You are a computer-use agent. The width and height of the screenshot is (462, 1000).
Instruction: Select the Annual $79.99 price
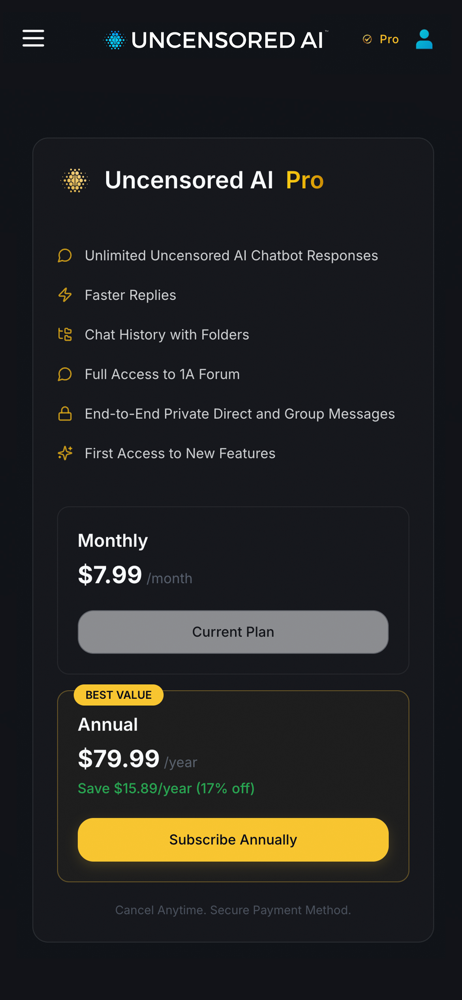(119, 760)
